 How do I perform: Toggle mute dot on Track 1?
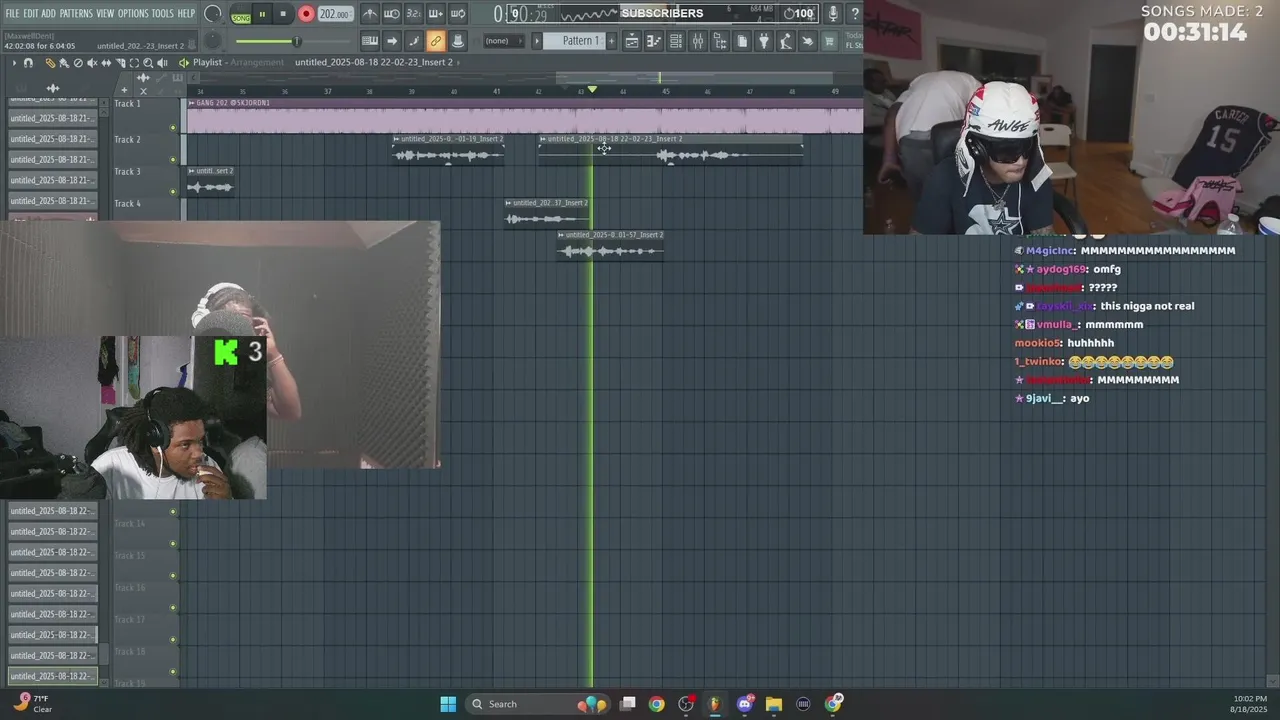point(173,128)
